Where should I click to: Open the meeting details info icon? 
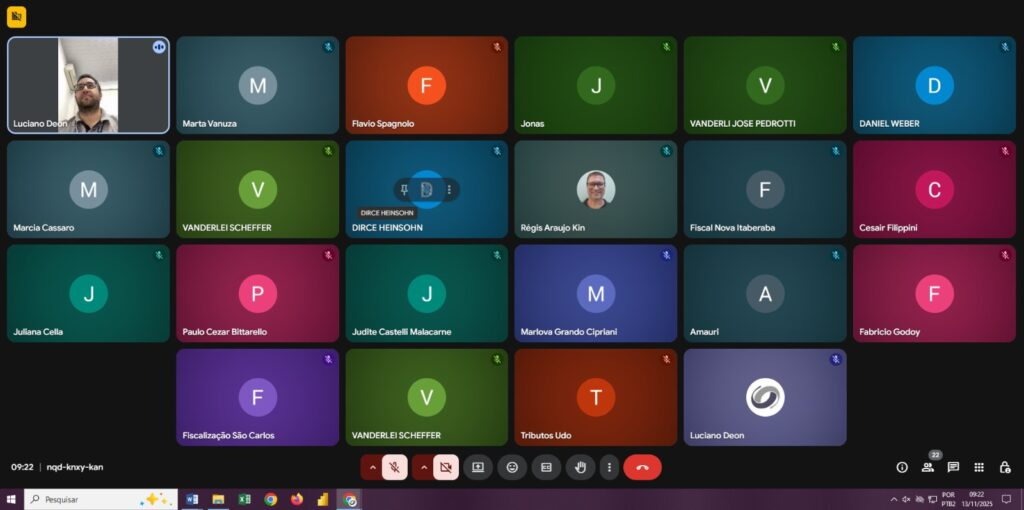tap(902, 467)
